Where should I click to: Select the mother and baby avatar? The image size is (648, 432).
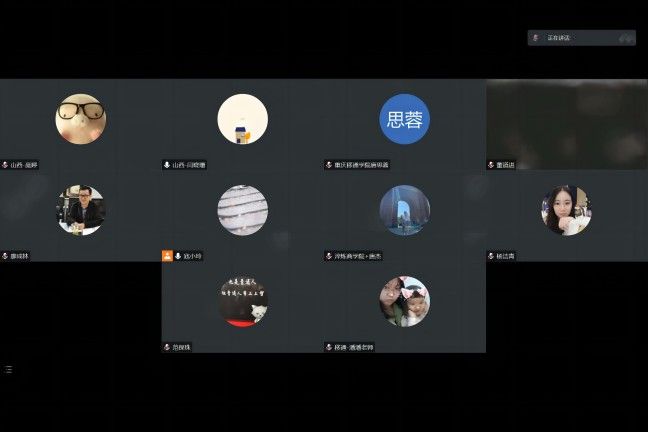pyautogui.click(x=404, y=301)
